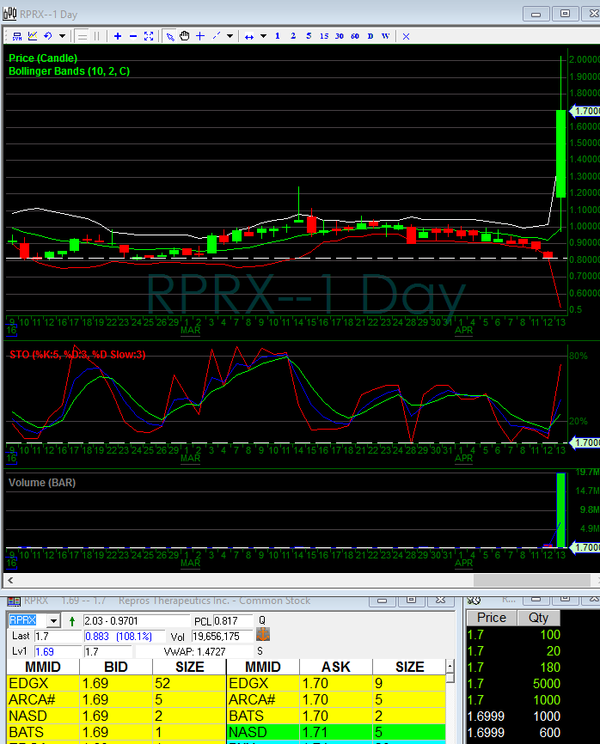Click the anchor icon in quote panel
Screen dimensions: 600x744
(x=264, y=635)
